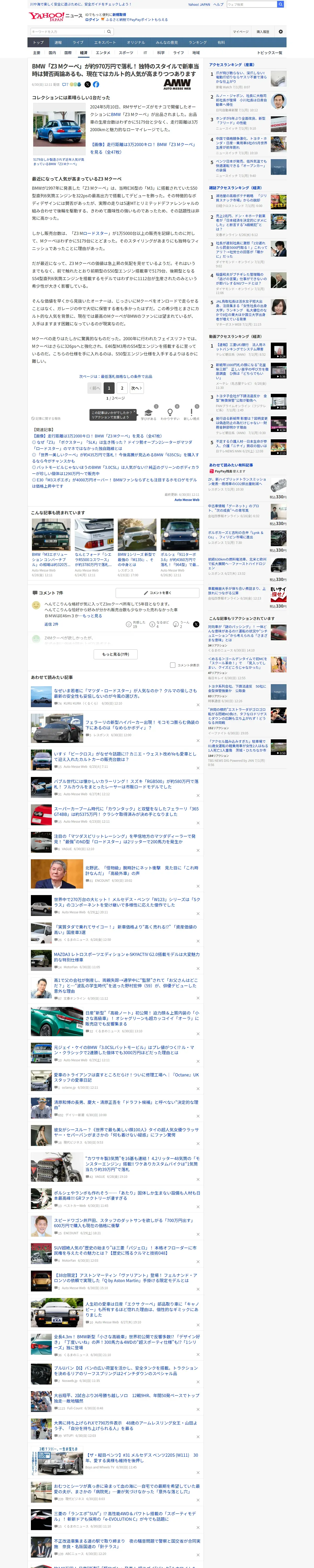The width and height of the screenshot is (314, 1568).
Task: Select the スポーツ category tab
Action: [x=126, y=53]
